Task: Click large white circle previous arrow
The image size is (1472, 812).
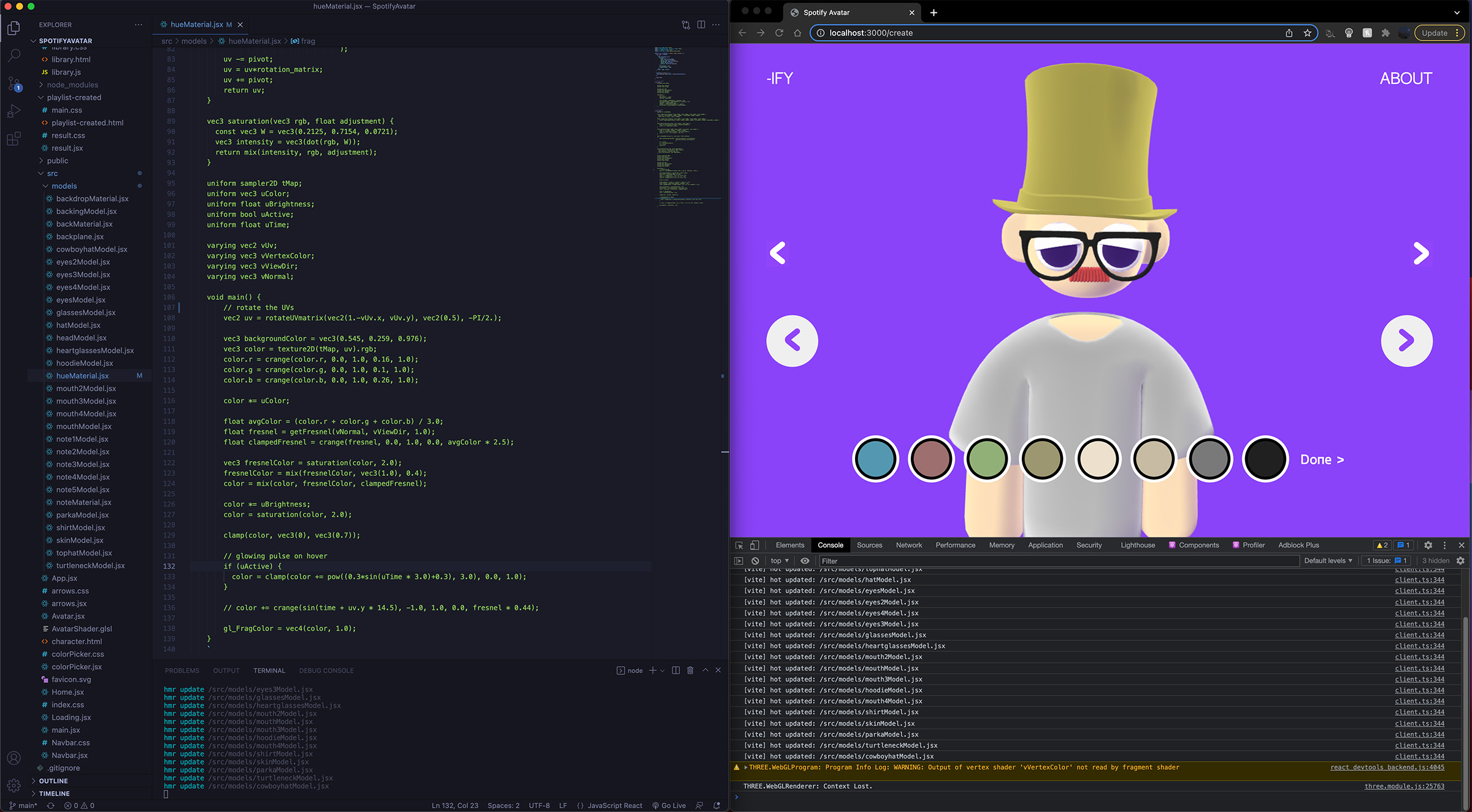Action: tap(792, 340)
